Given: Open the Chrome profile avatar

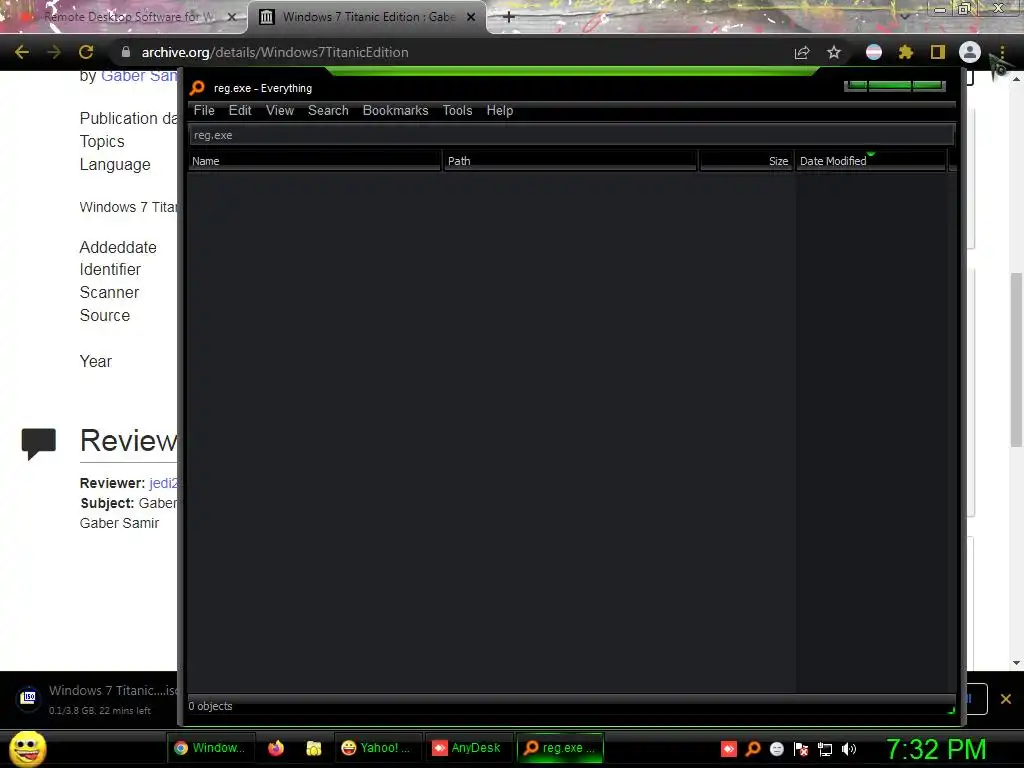Looking at the screenshot, I should tap(970, 52).
